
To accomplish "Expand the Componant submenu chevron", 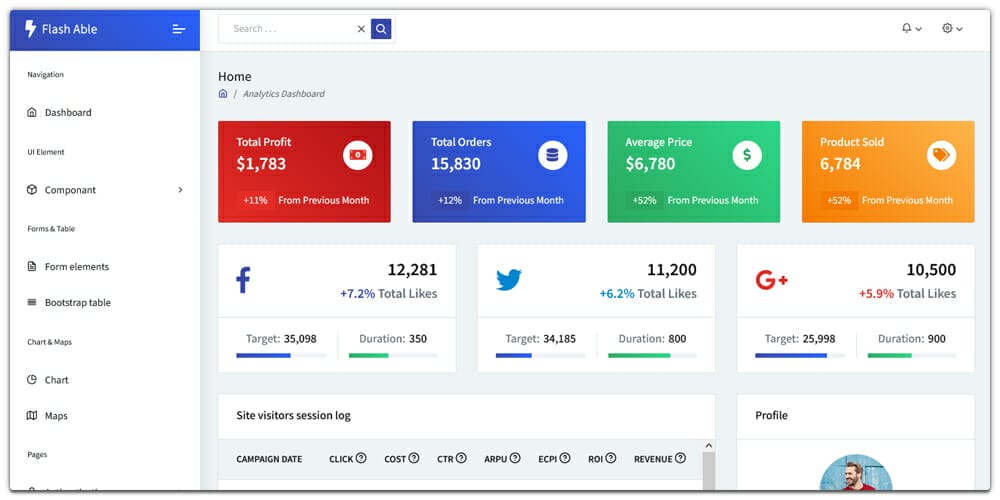I will 180,189.
